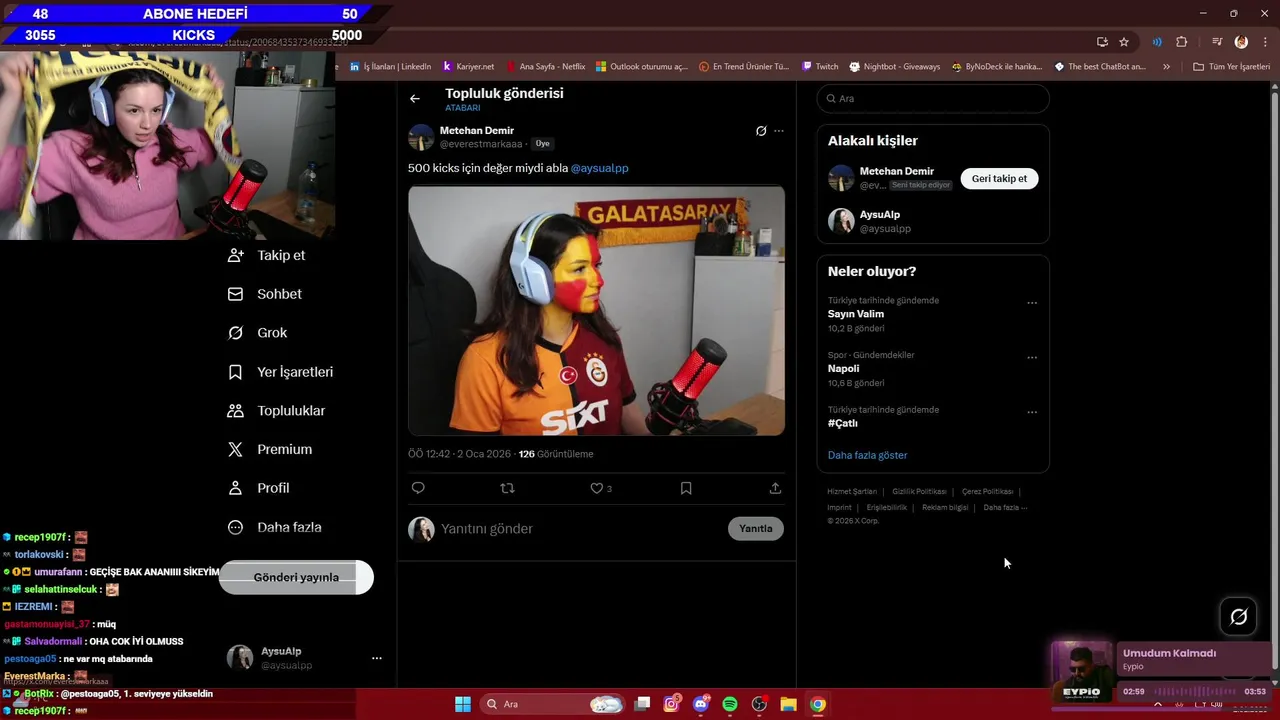The image size is (1280, 720).
Task: Open the Twitch bookmark
Action: [x=820, y=67]
